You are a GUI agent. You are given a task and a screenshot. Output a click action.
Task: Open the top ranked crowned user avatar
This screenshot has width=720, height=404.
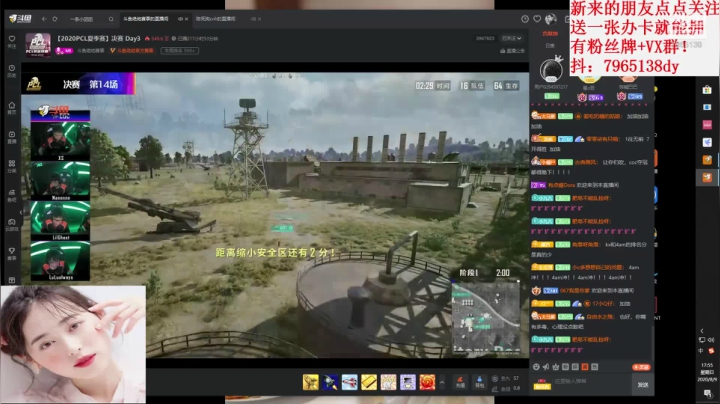pos(551,71)
